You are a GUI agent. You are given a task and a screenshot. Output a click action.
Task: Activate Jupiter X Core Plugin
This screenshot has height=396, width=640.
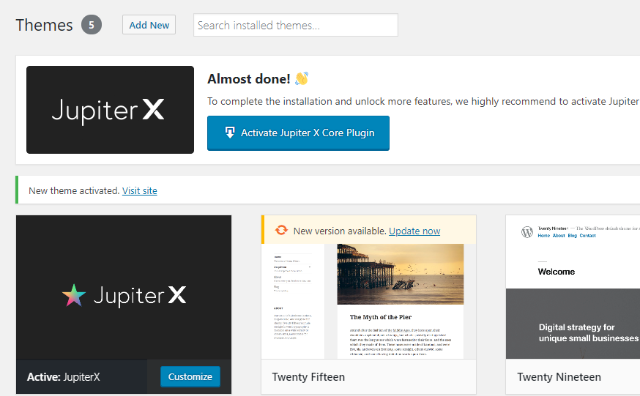click(298, 133)
